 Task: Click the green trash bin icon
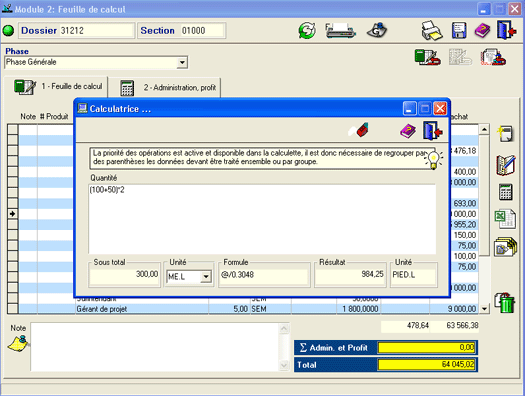pos(505,303)
